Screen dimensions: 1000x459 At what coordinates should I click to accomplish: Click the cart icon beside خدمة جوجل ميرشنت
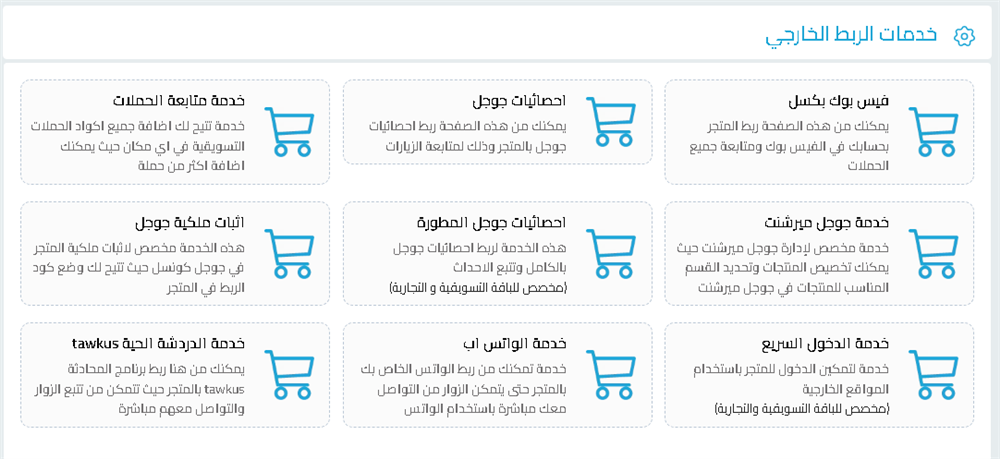point(932,253)
